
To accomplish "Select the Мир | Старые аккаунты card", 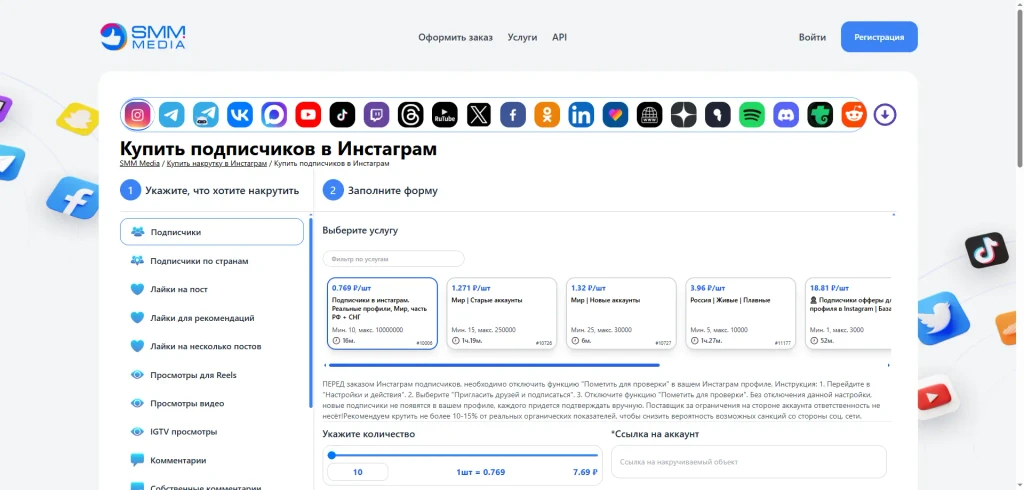I will pyautogui.click(x=502, y=314).
